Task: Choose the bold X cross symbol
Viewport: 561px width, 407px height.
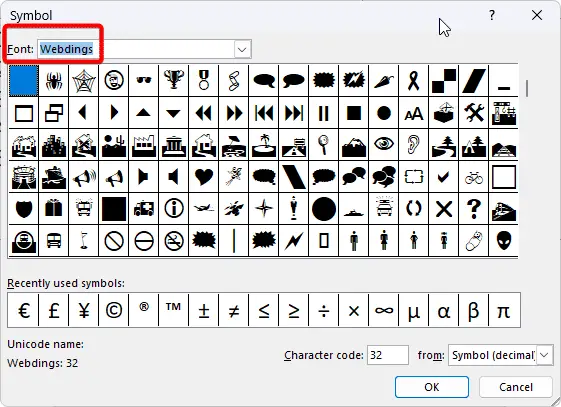Action: (x=444, y=209)
